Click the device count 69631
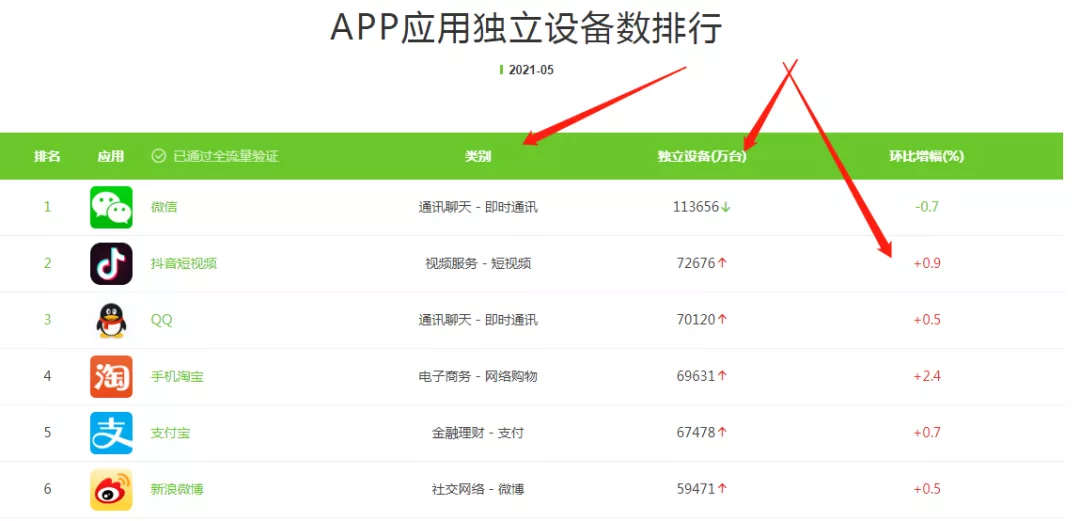This screenshot has height=521, width=1080. point(696,376)
